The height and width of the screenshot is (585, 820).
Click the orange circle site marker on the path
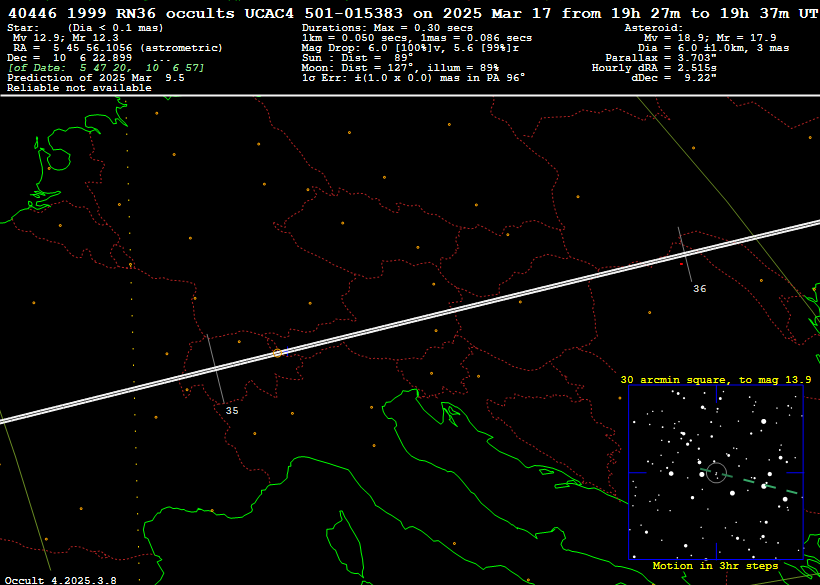(278, 353)
